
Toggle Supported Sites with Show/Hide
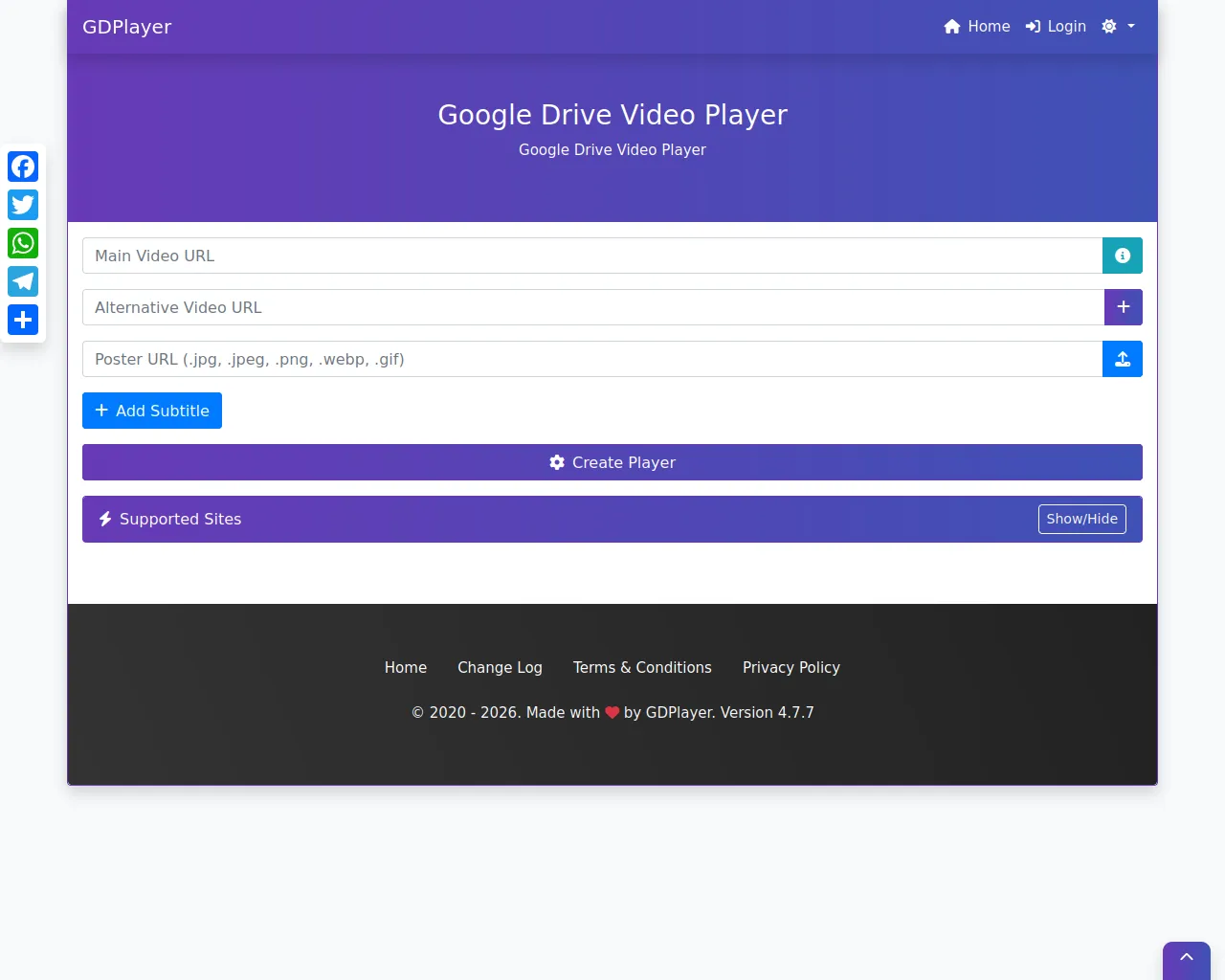pyautogui.click(x=1082, y=519)
